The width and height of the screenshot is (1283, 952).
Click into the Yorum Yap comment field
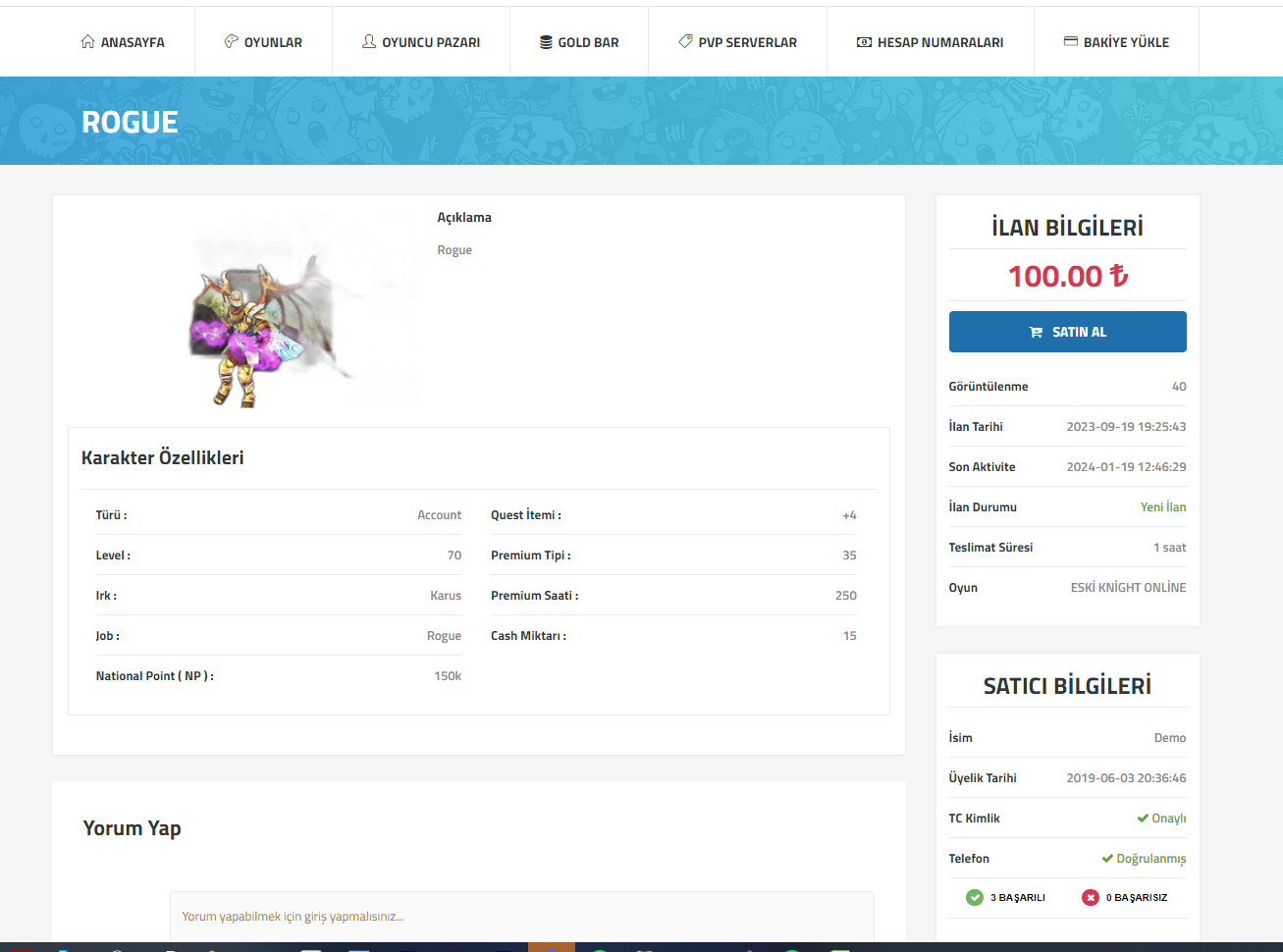[521, 917]
